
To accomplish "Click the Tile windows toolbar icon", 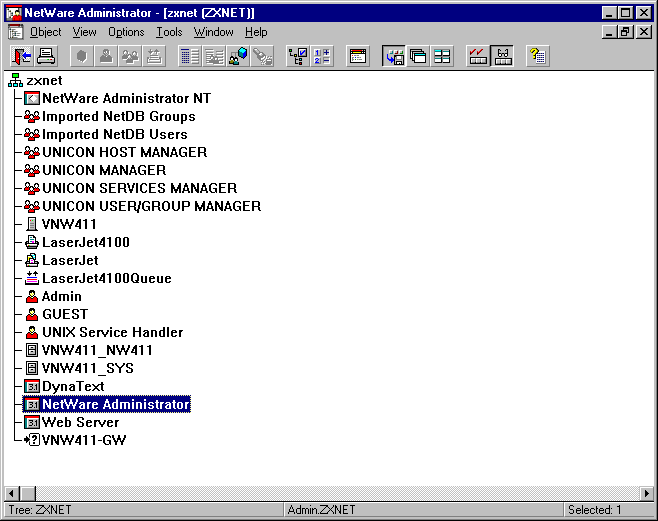I will (x=442, y=56).
